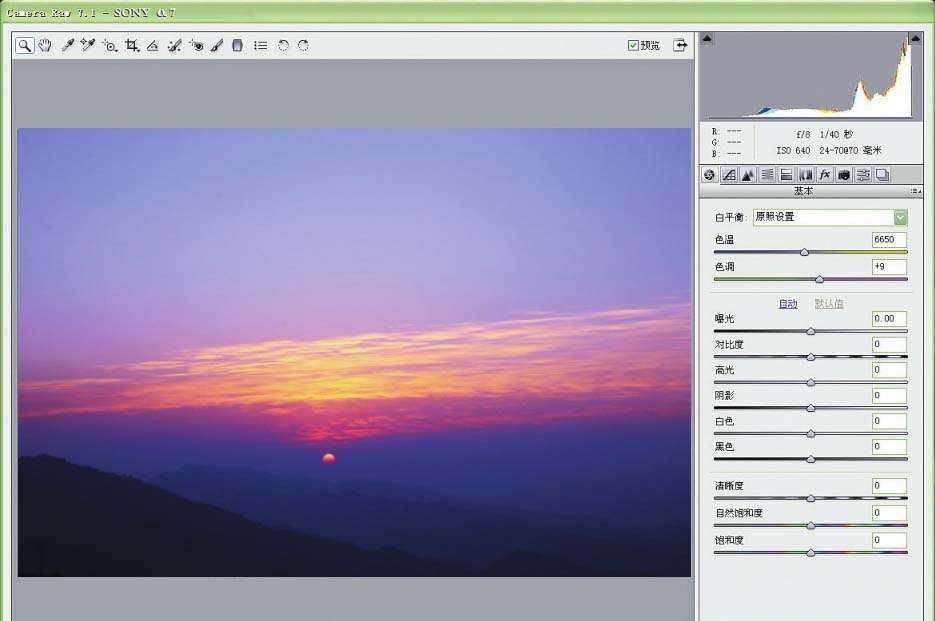Click the 自动 auto link
Viewport: 935px width, 621px height.
pos(788,304)
